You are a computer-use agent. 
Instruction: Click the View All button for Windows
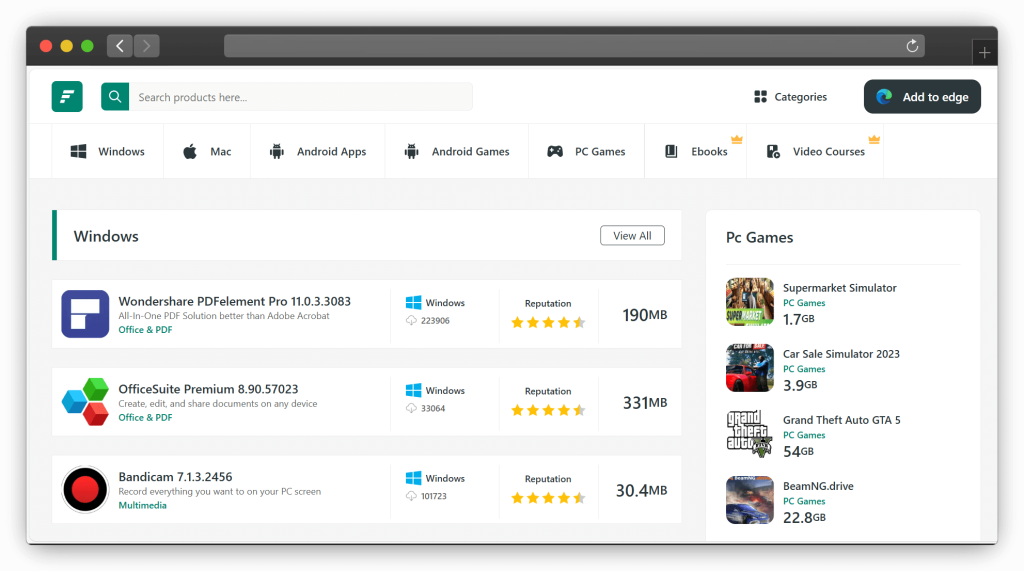pos(632,236)
